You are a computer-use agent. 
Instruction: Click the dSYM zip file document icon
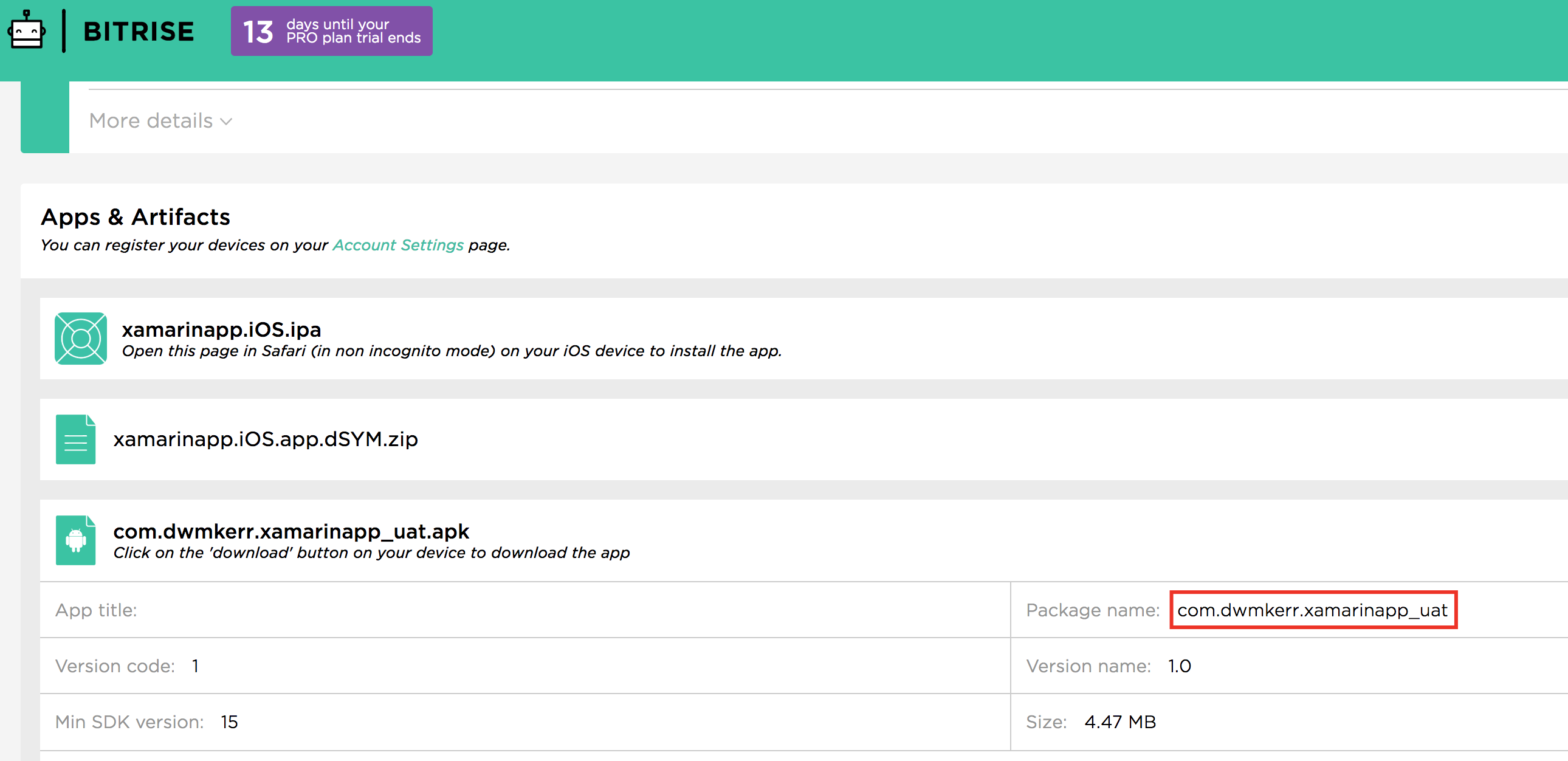75,439
